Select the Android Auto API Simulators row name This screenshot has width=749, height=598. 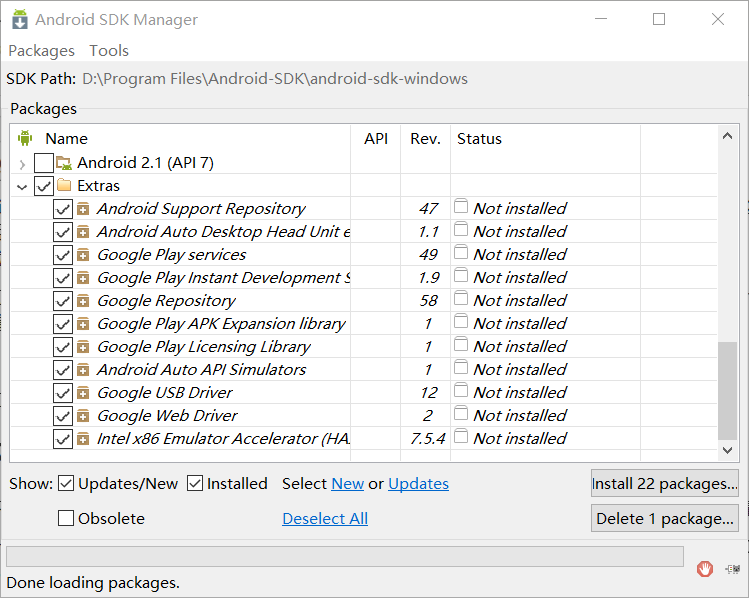[x=202, y=370]
